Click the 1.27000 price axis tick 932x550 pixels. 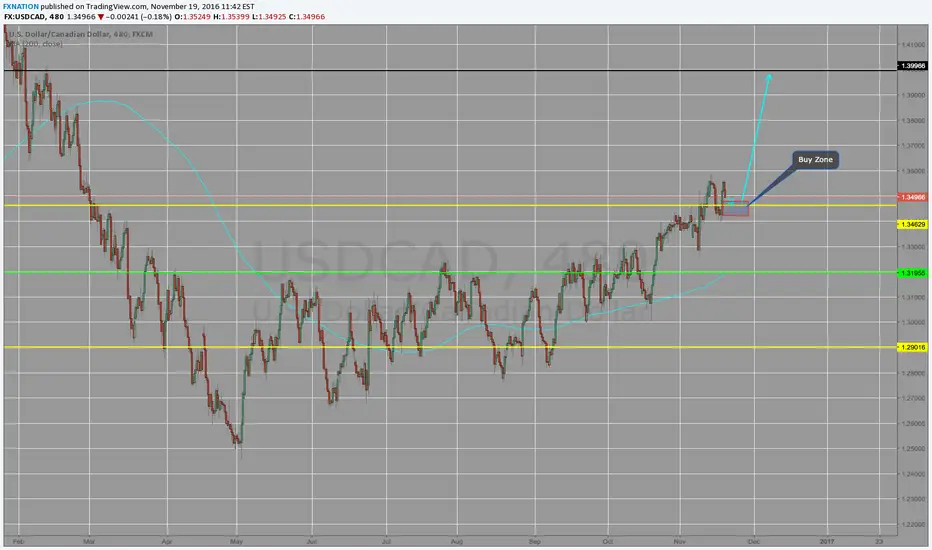913,398
